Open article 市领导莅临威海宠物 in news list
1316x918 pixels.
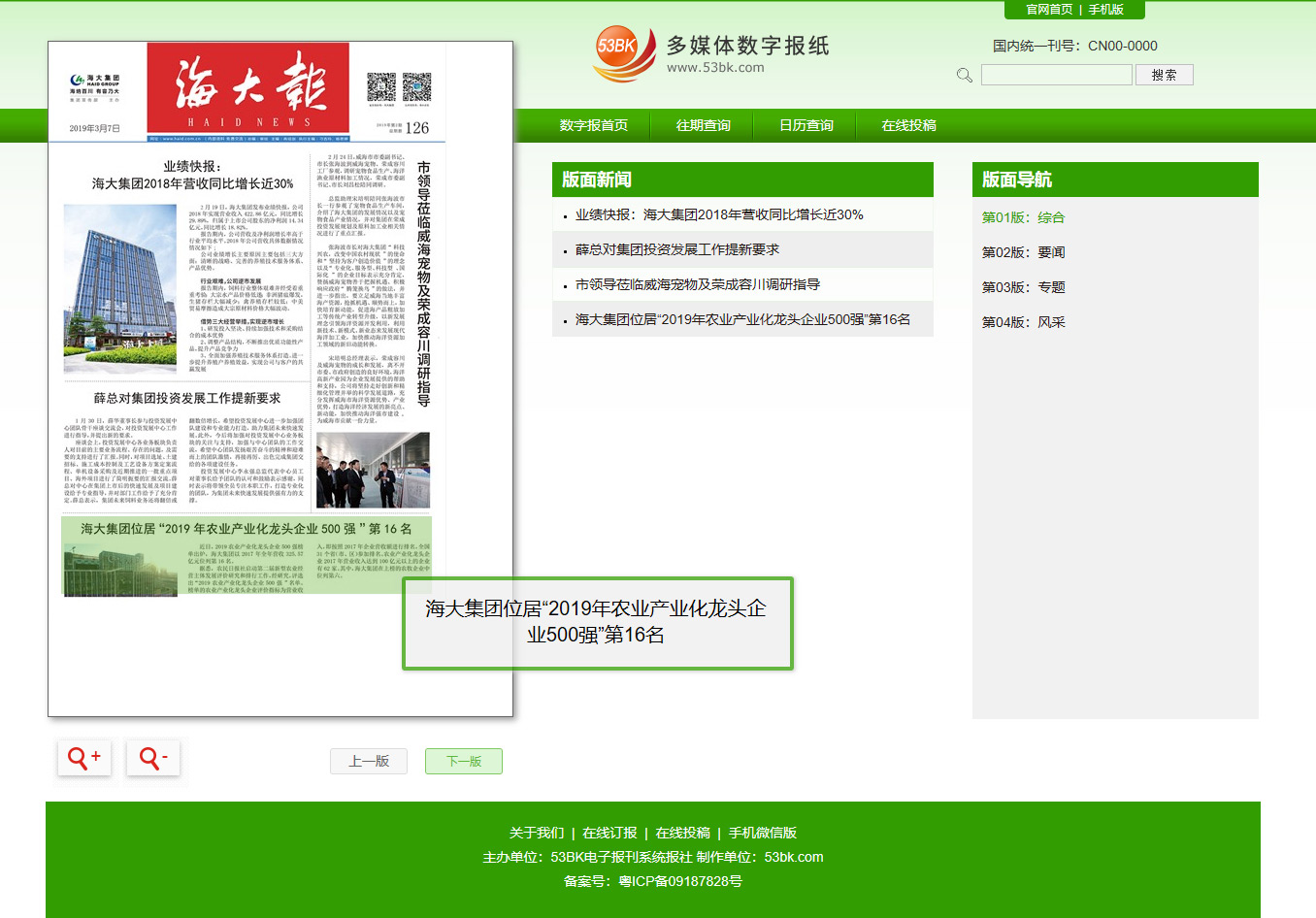(x=698, y=284)
